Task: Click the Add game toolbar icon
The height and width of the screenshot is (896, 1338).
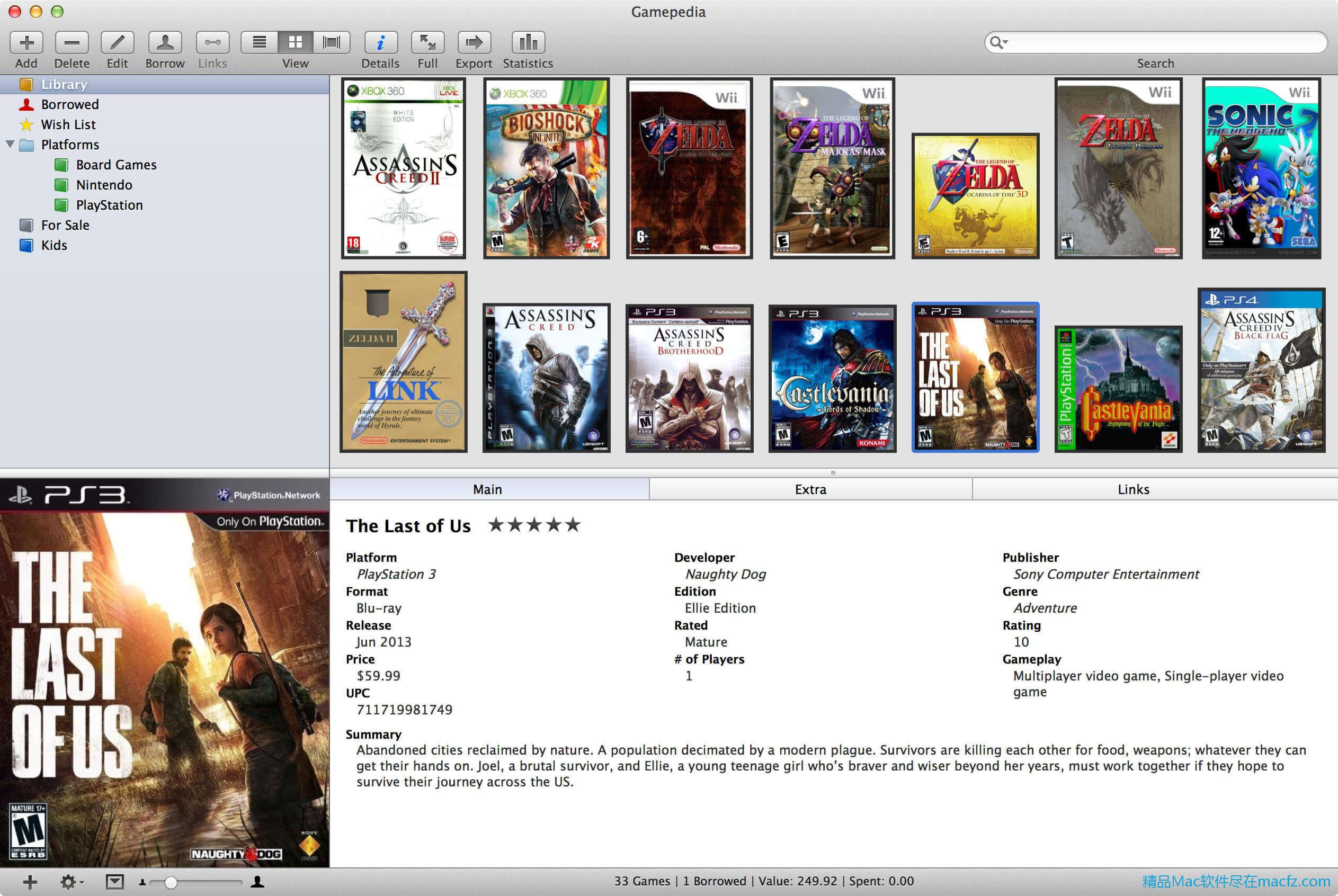Action: [26, 42]
